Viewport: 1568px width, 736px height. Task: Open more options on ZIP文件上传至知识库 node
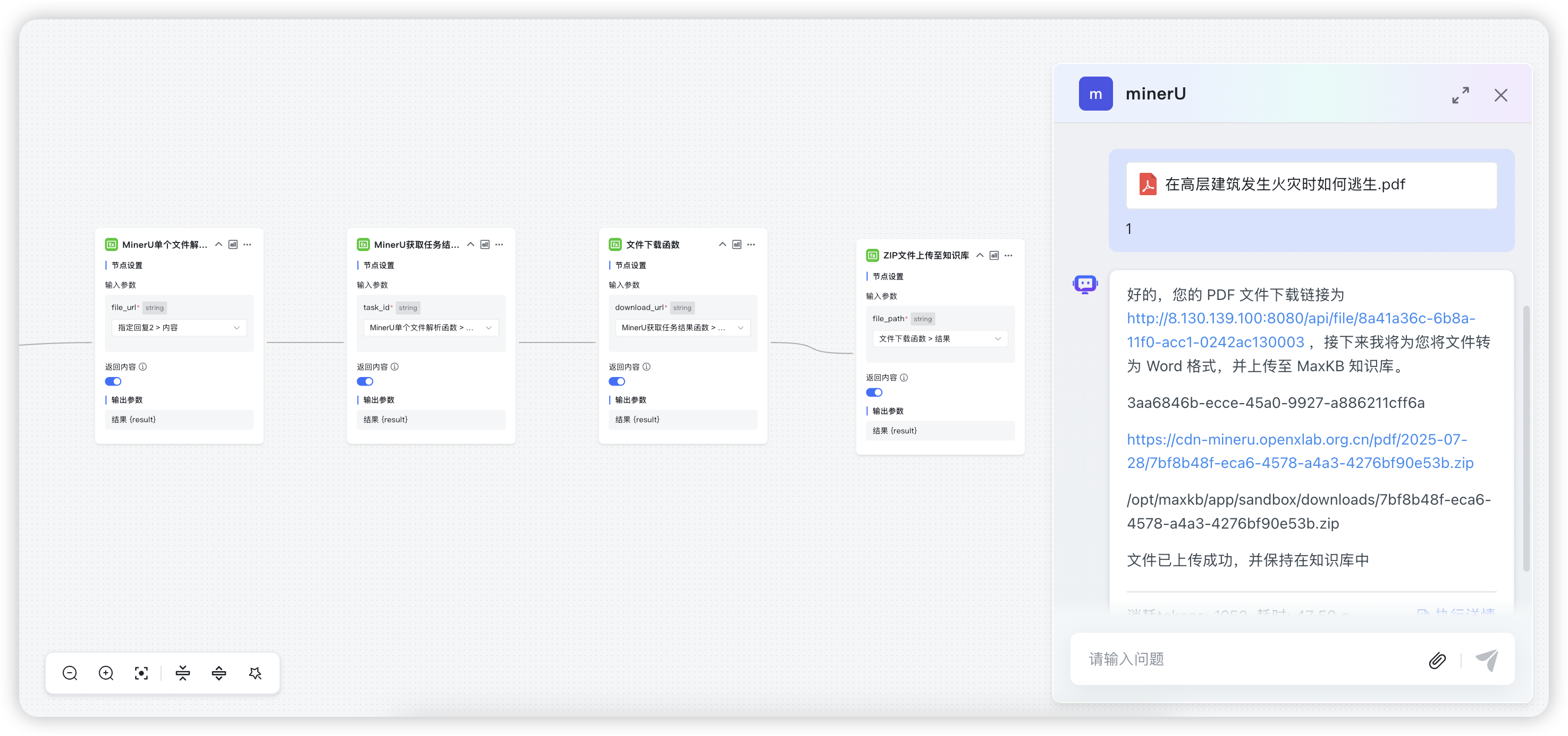1009,255
